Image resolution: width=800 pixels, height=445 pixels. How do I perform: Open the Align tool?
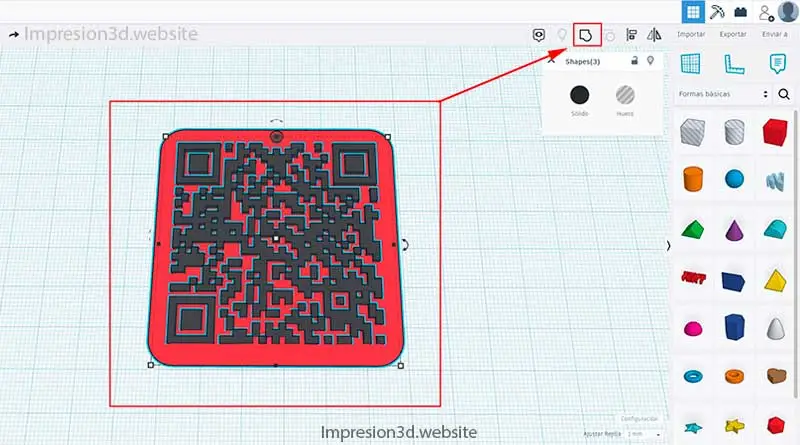tap(632, 35)
